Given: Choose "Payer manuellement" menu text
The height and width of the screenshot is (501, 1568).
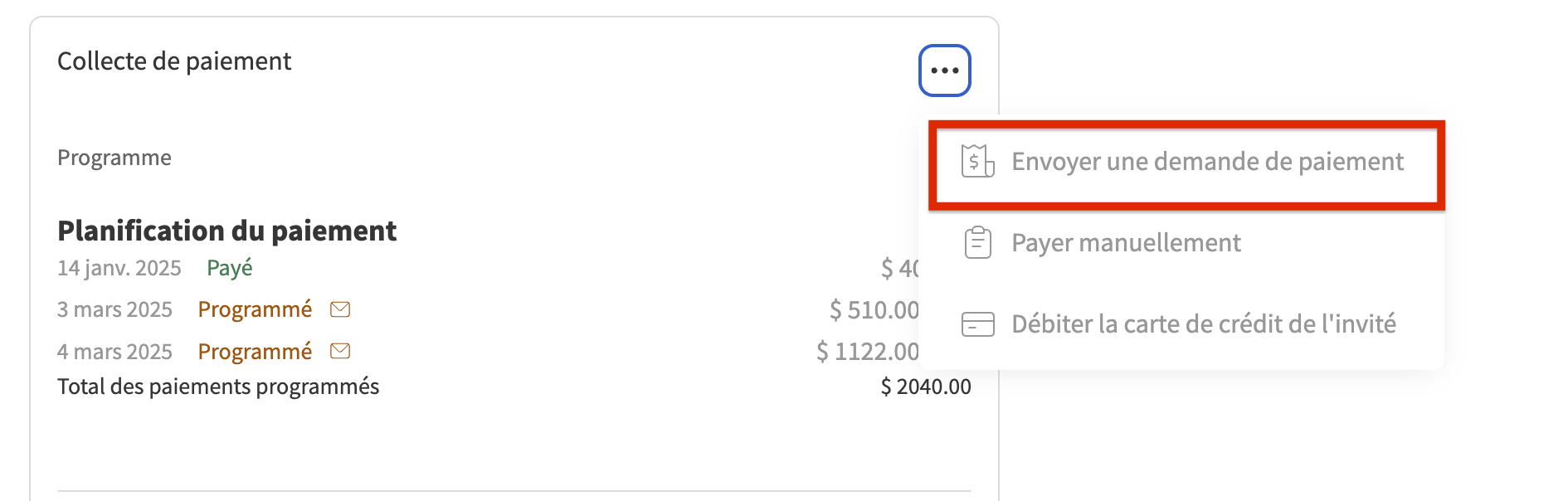Looking at the screenshot, I should tap(1126, 242).
